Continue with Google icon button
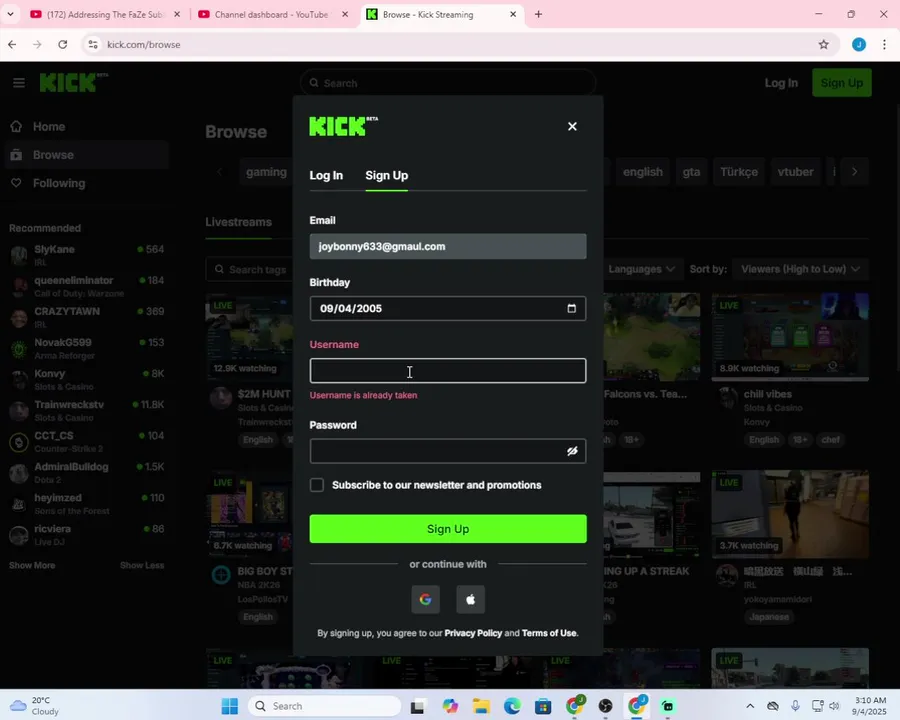Viewport: 900px width, 720px height. coord(425,599)
